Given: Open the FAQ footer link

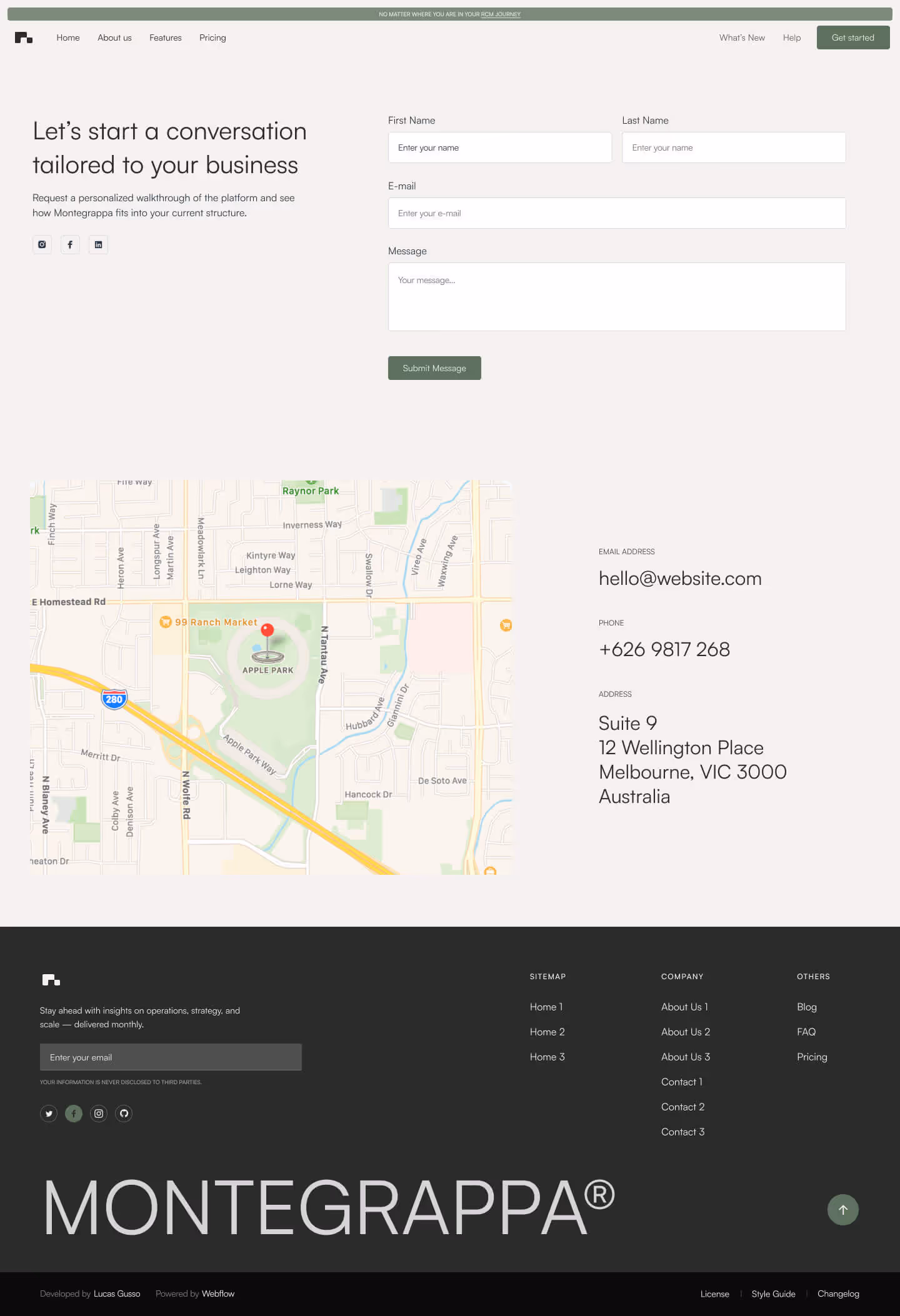Looking at the screenshot, I should pos(806,1032).
